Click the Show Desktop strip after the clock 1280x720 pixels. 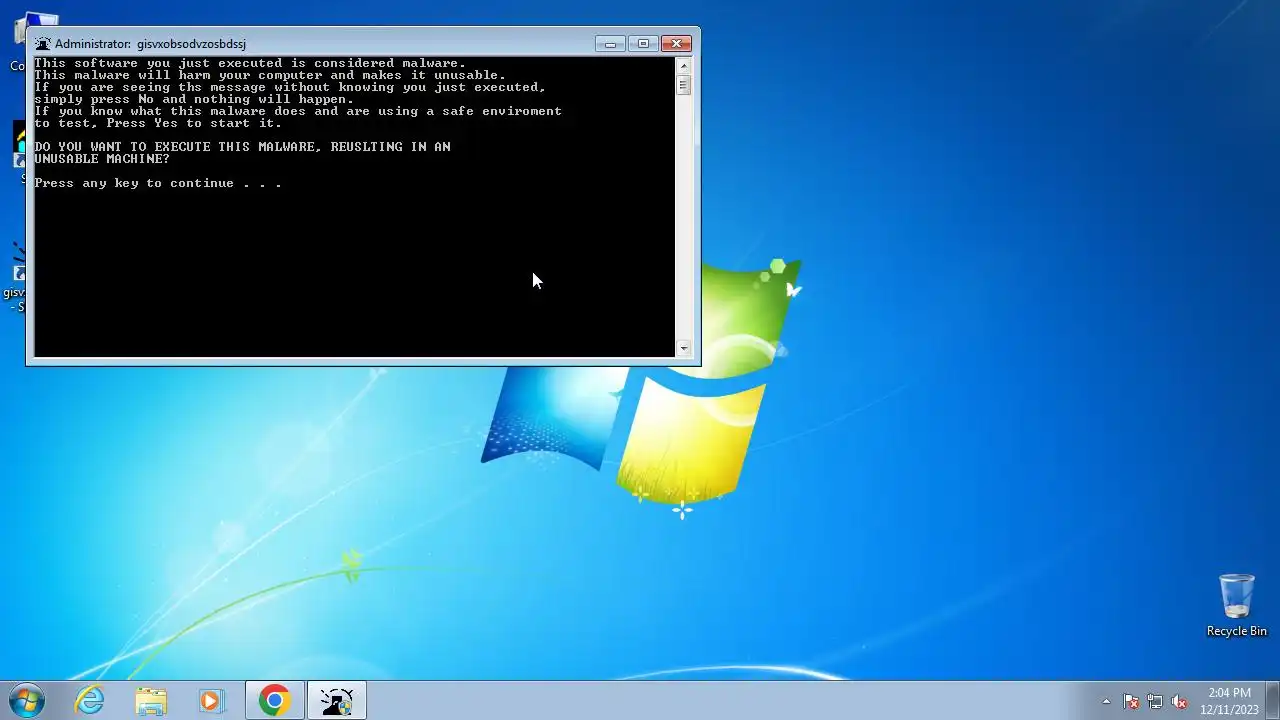point(1273,700)
